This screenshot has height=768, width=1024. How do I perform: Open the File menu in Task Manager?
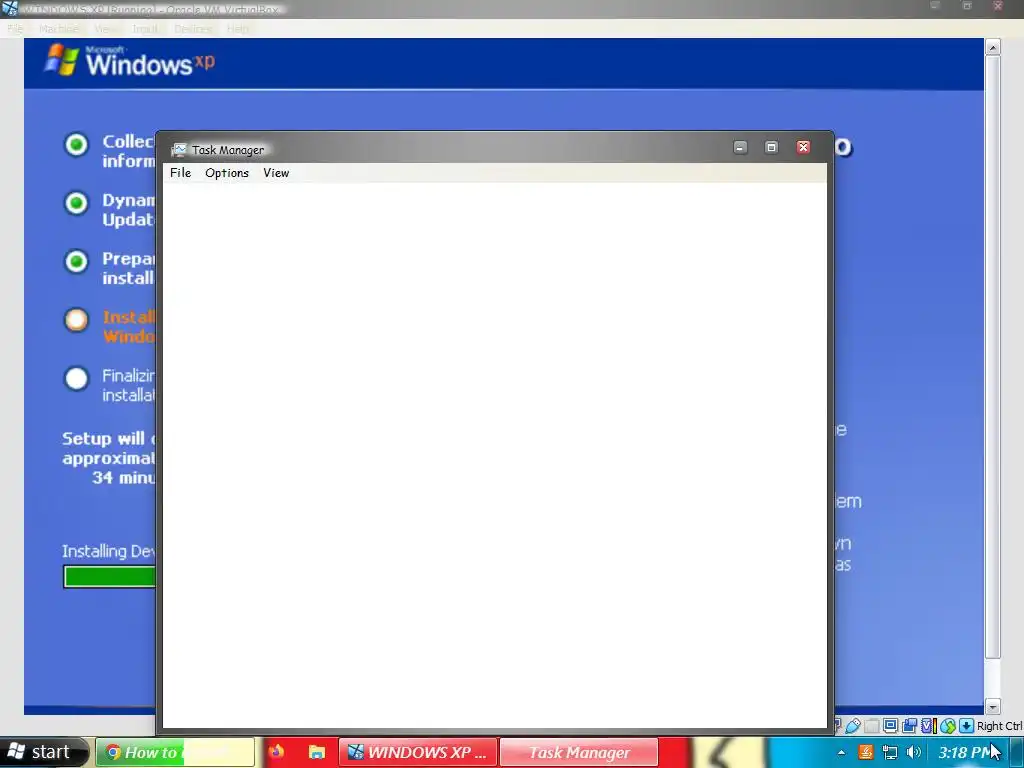(x=180, y=173)
